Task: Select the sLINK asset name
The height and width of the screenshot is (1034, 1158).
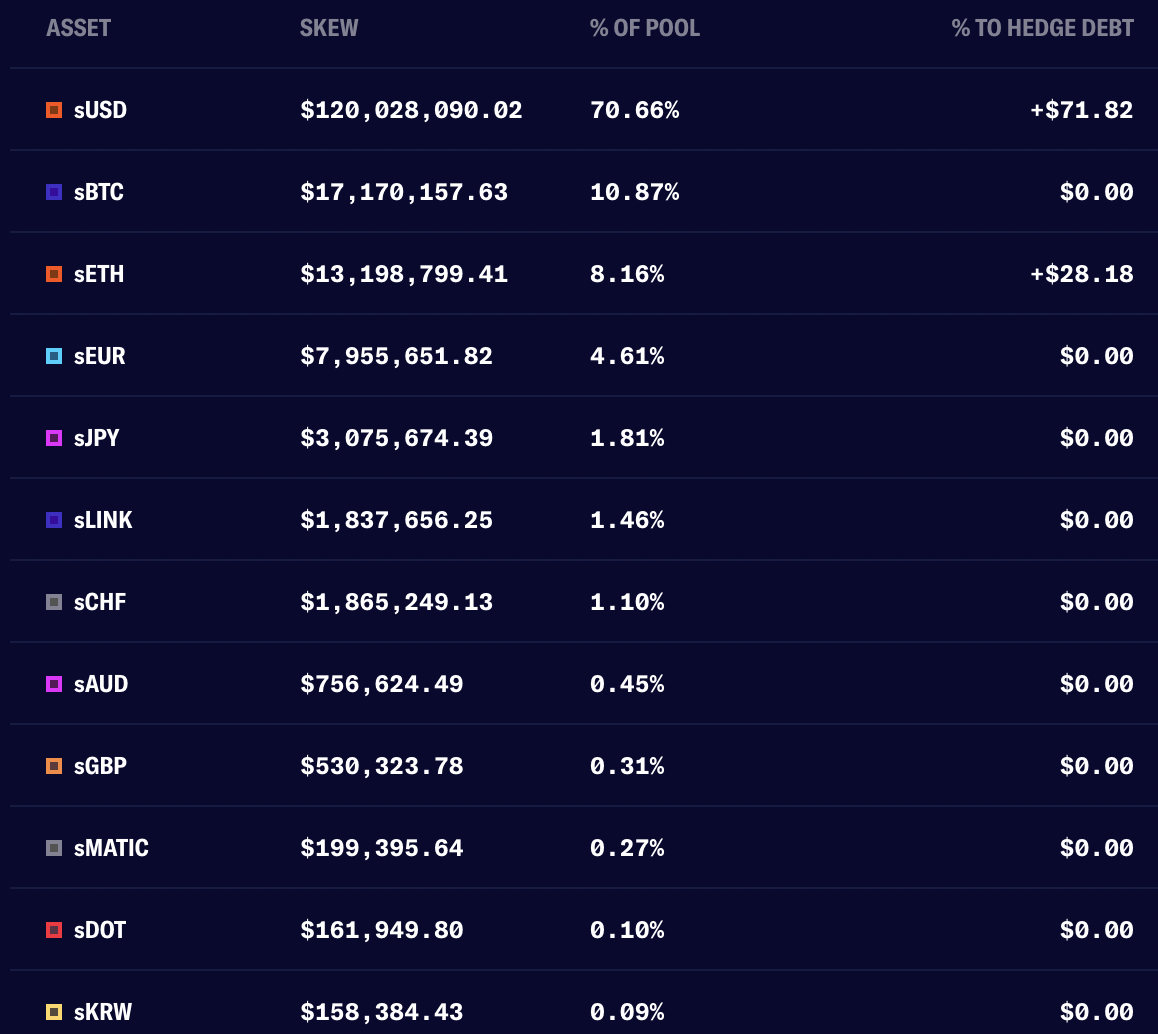Action: click(x=103, y=520)
